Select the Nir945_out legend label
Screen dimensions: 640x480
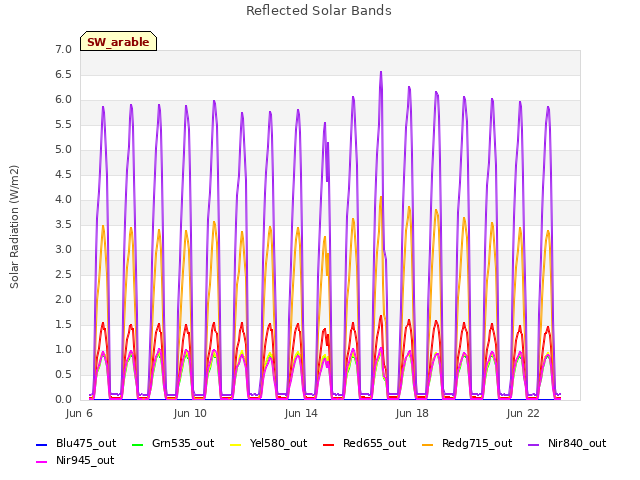(x=85, y=461)
